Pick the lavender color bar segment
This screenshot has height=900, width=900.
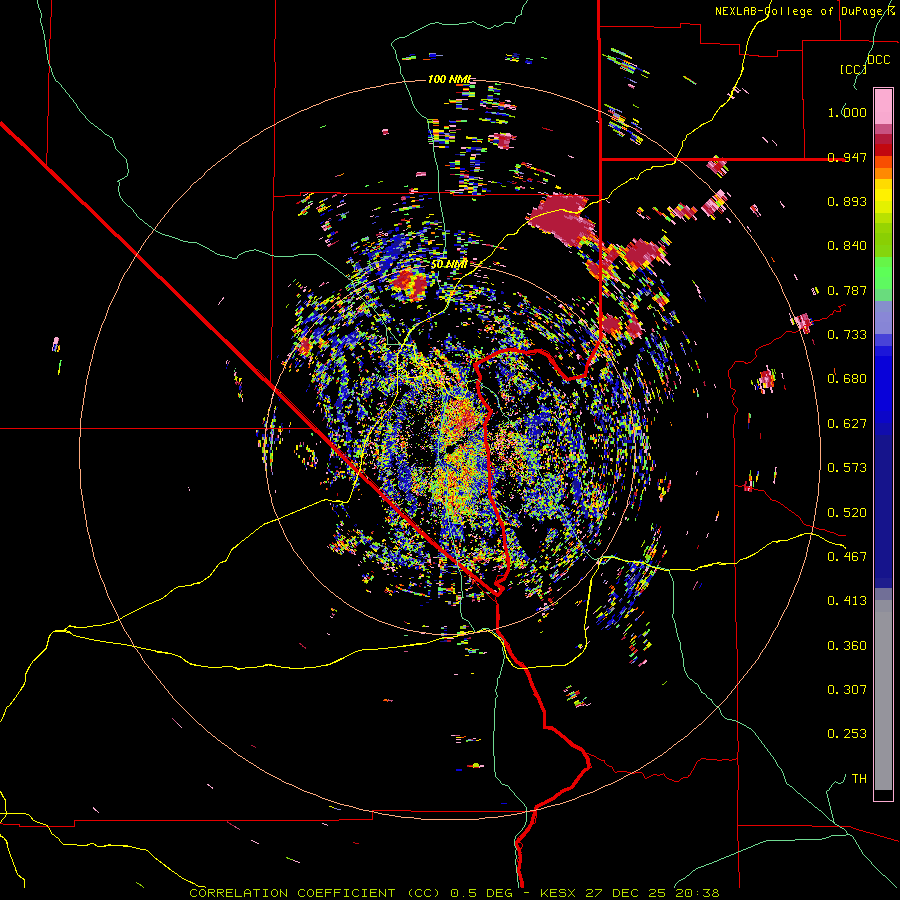coord(883,317)
